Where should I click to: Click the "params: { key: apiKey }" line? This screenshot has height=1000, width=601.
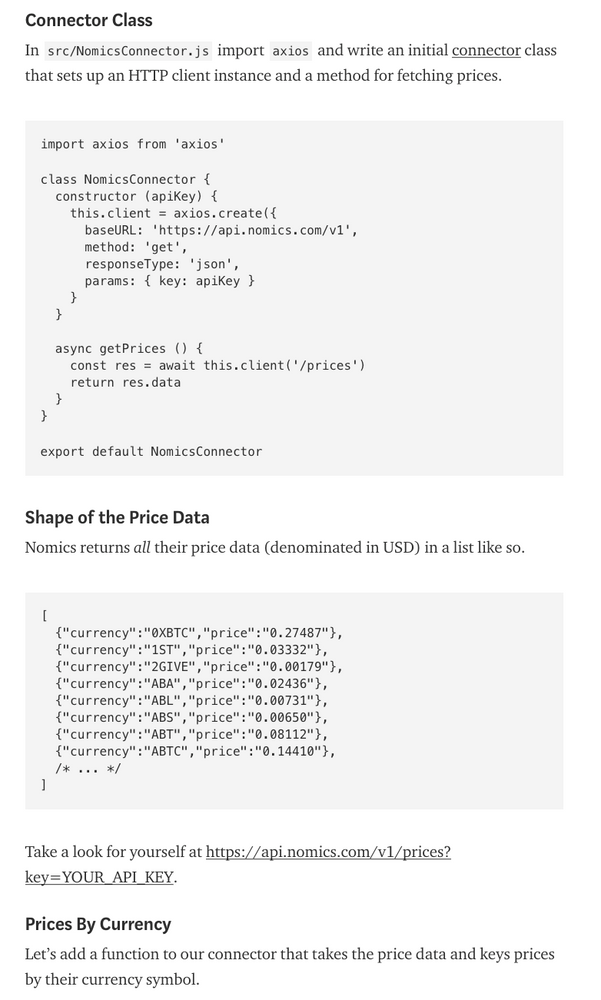pyautogui.click(x=169, y=281)
